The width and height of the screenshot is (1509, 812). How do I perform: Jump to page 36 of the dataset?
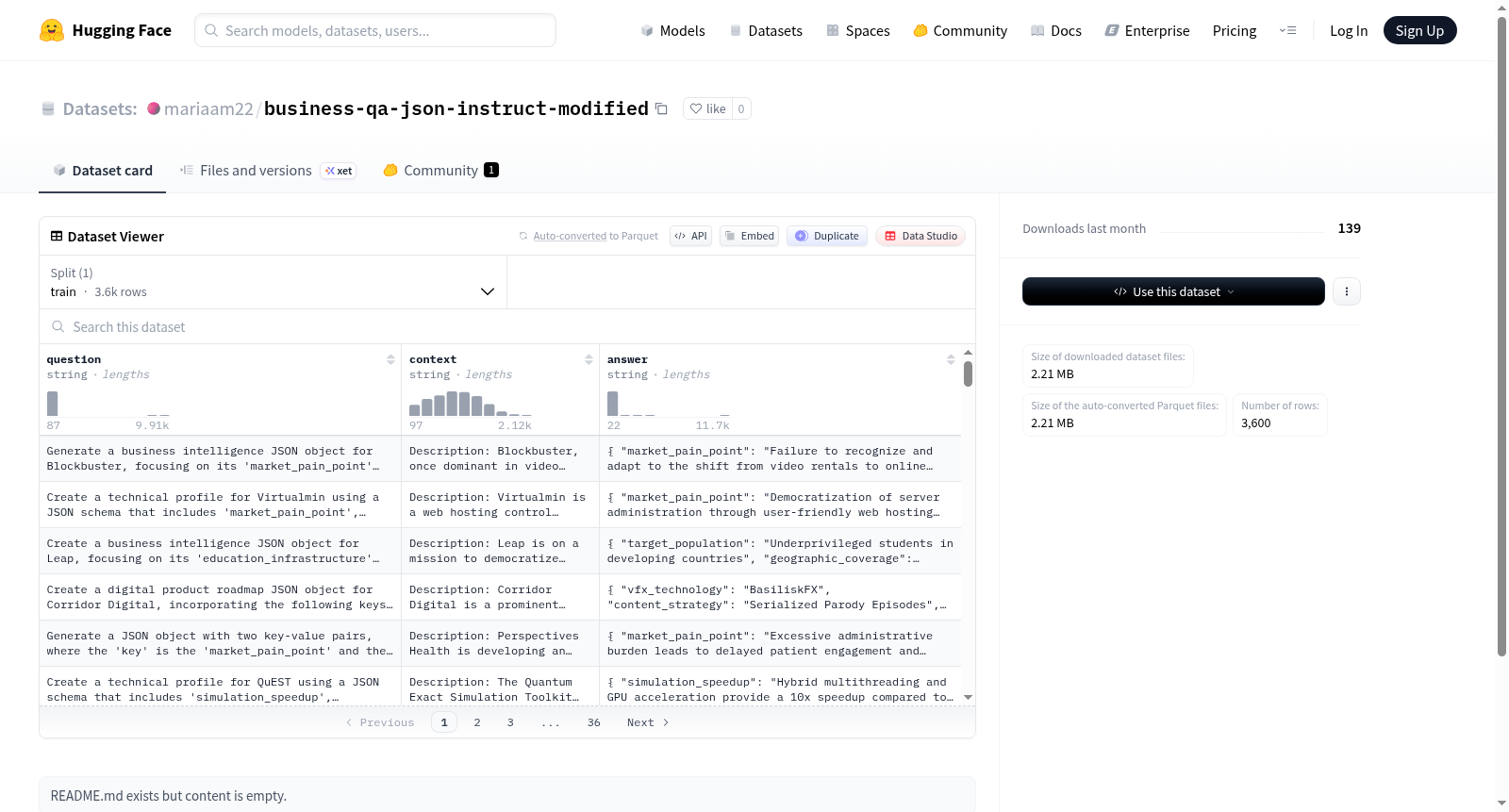(x=594, y=722)
